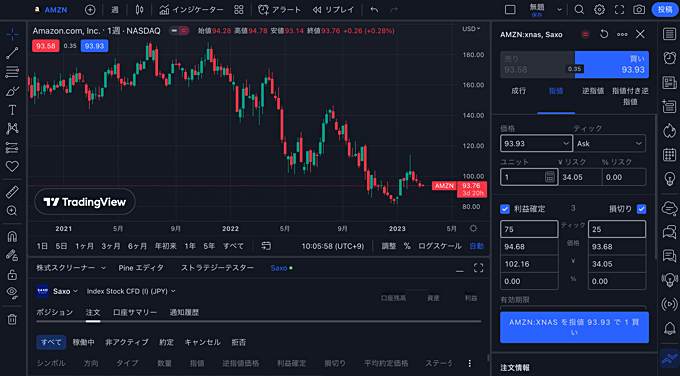Toggle lock all drawings
The width and height of the screenshot is (680, 376).
[x=12, y=275]
